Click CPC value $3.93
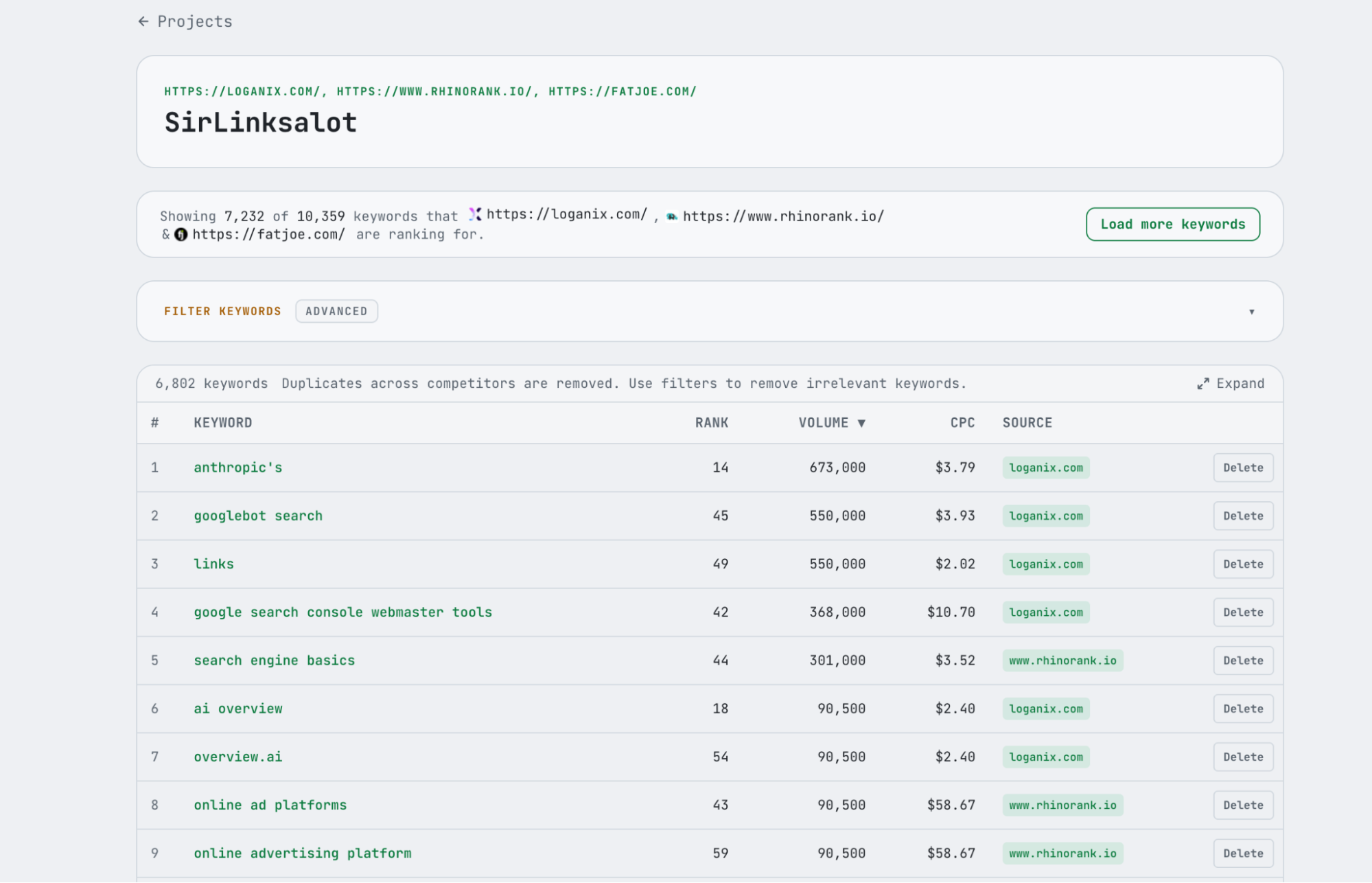The image size is (1372, 883). tap(955, 516)
